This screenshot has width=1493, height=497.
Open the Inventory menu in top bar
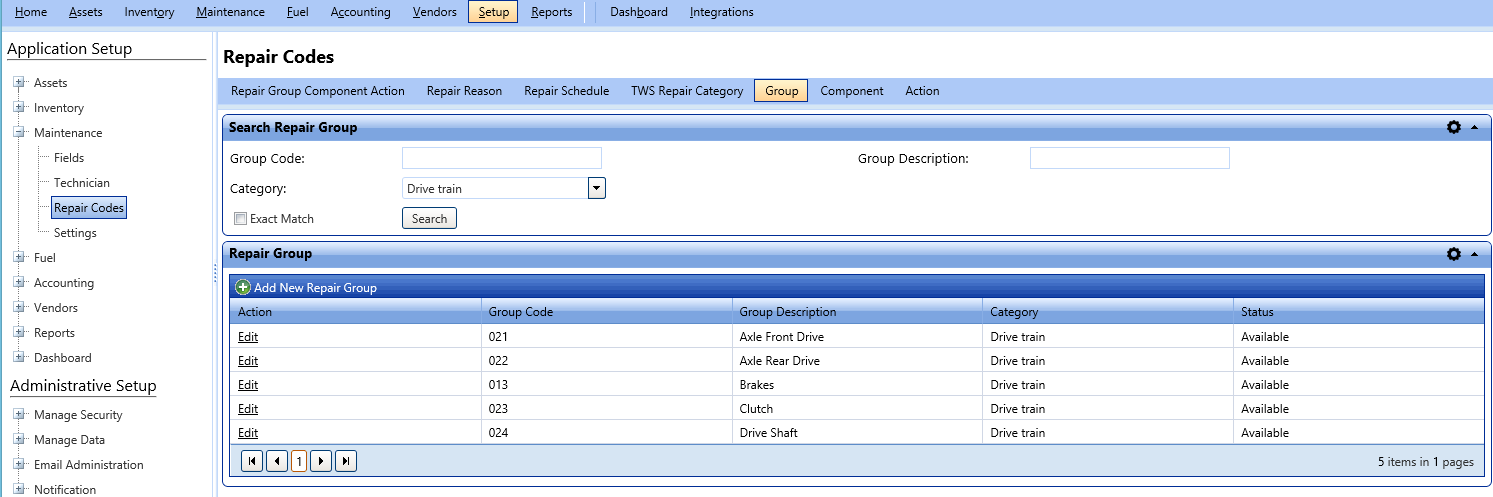(149, 12)
